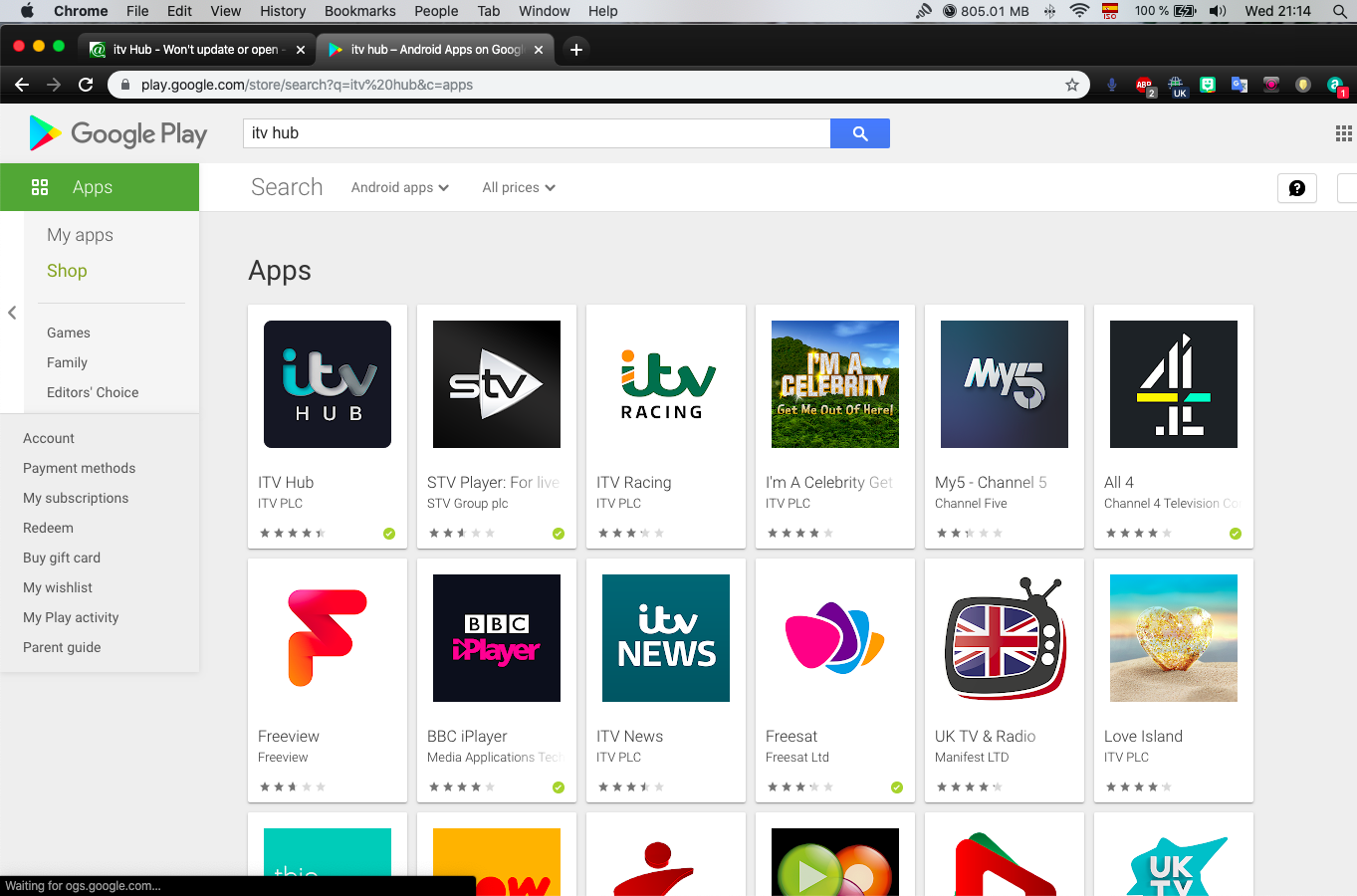This screenshot has height=896, width=1357.
Task: Click Manifest LTD developer name
Action: click(972, 758)
